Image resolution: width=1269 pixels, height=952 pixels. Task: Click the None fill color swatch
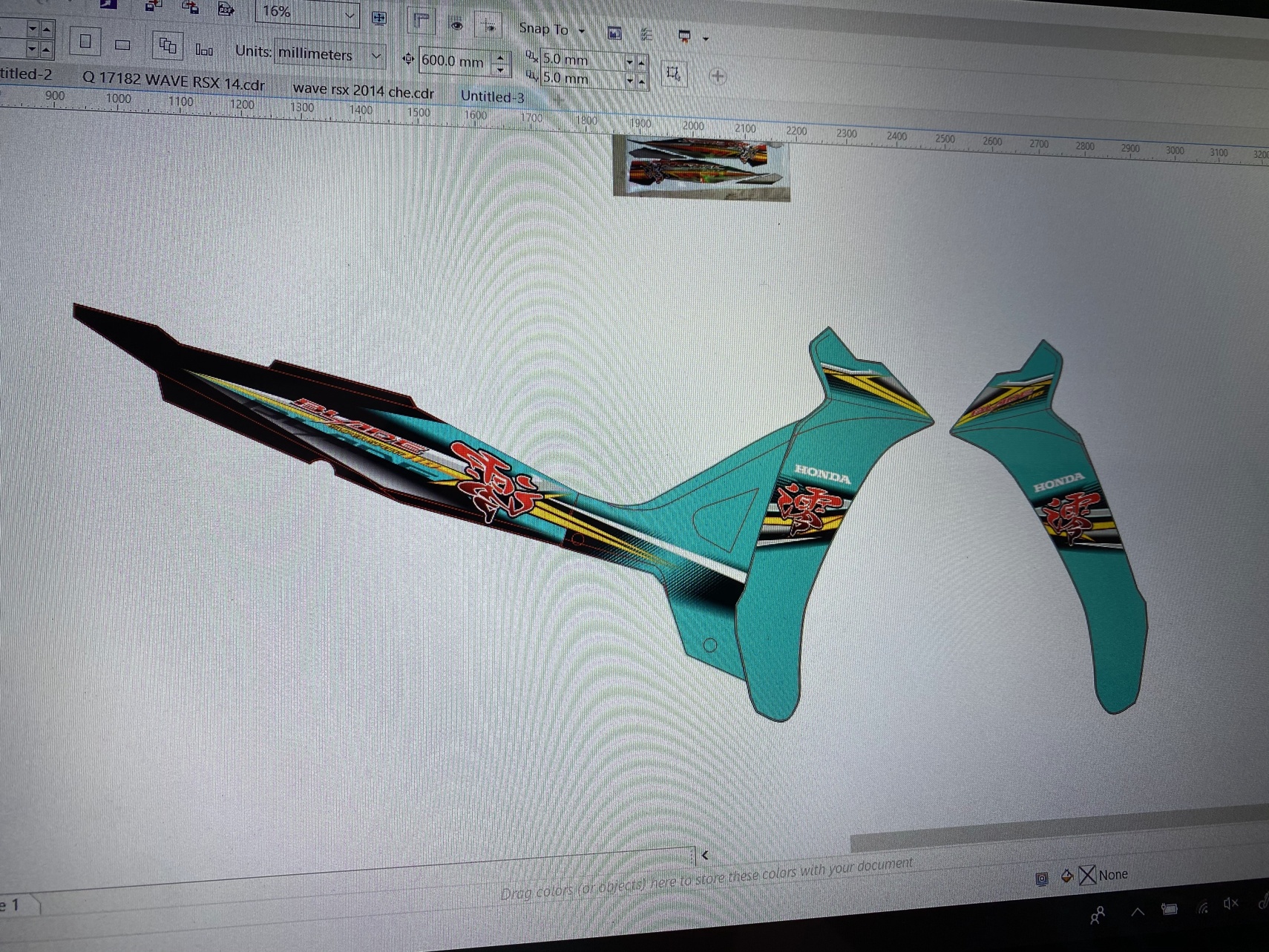tap(1087, 876)
